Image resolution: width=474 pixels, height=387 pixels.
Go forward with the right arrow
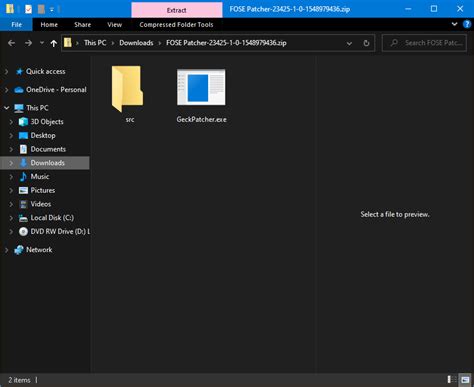point(29,43)
